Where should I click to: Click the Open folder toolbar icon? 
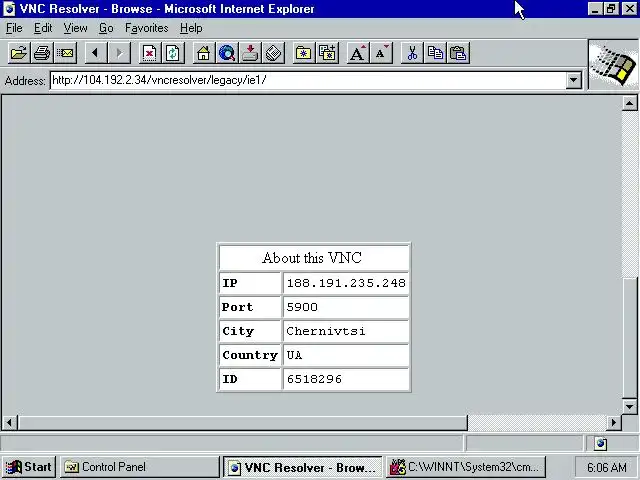click(19, 53)
